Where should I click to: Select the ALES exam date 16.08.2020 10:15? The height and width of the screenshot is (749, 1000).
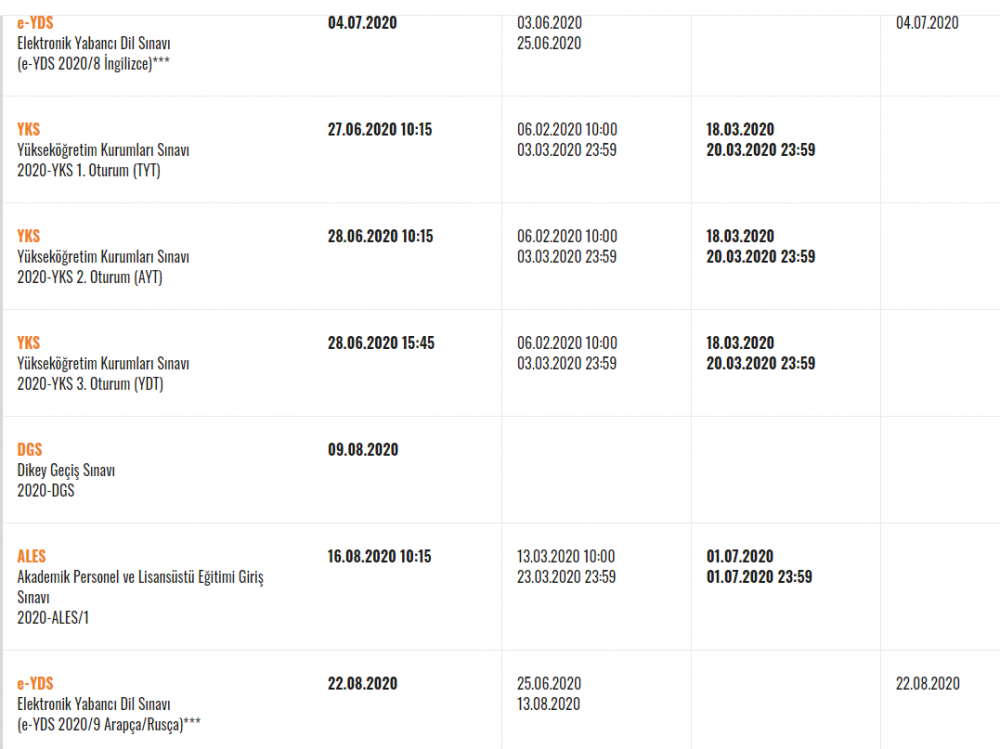(379, 556)
